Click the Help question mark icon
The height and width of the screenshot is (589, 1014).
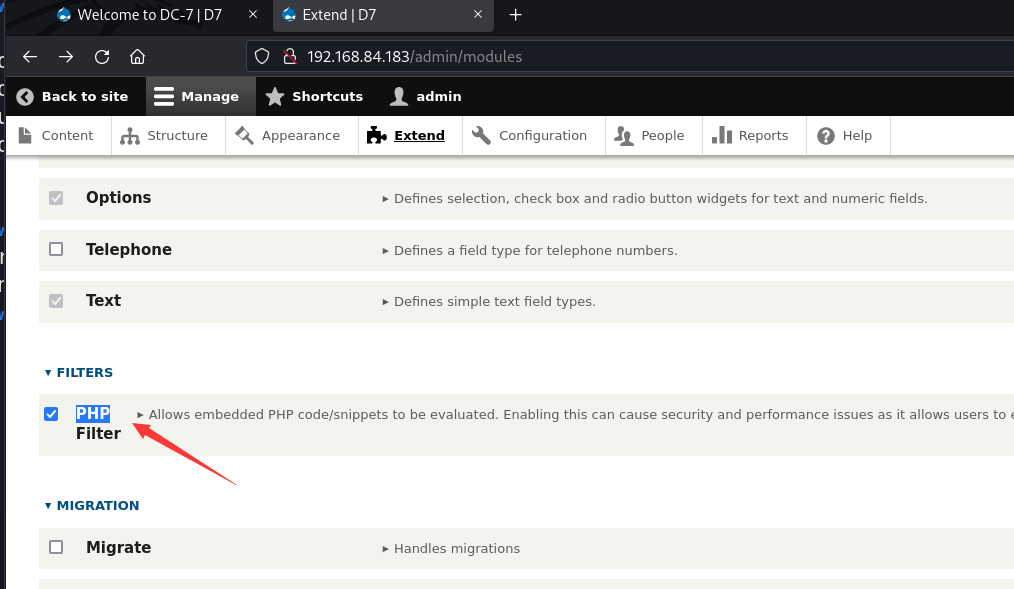pyautogui.click(x=826, y=136)
